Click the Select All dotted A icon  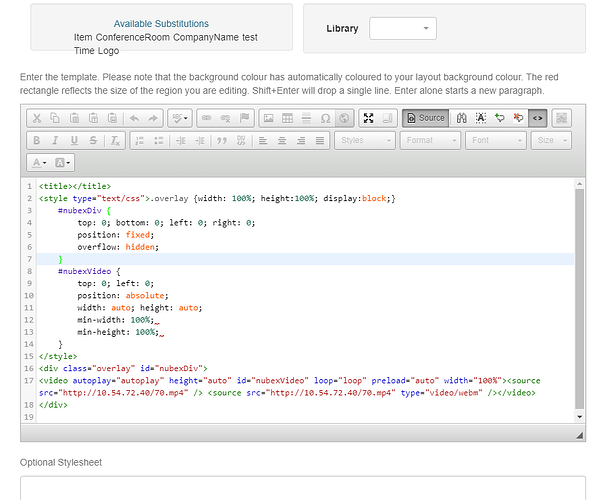pyautogui.click(x=481, y=118)
